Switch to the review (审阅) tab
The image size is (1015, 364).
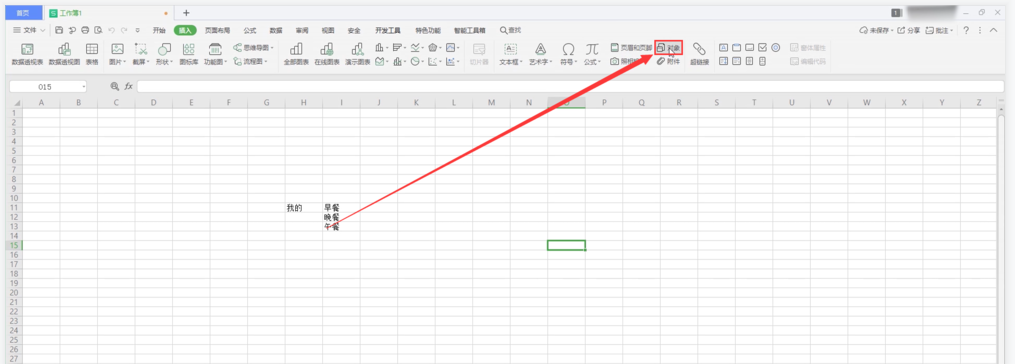(x=302, y=30)
